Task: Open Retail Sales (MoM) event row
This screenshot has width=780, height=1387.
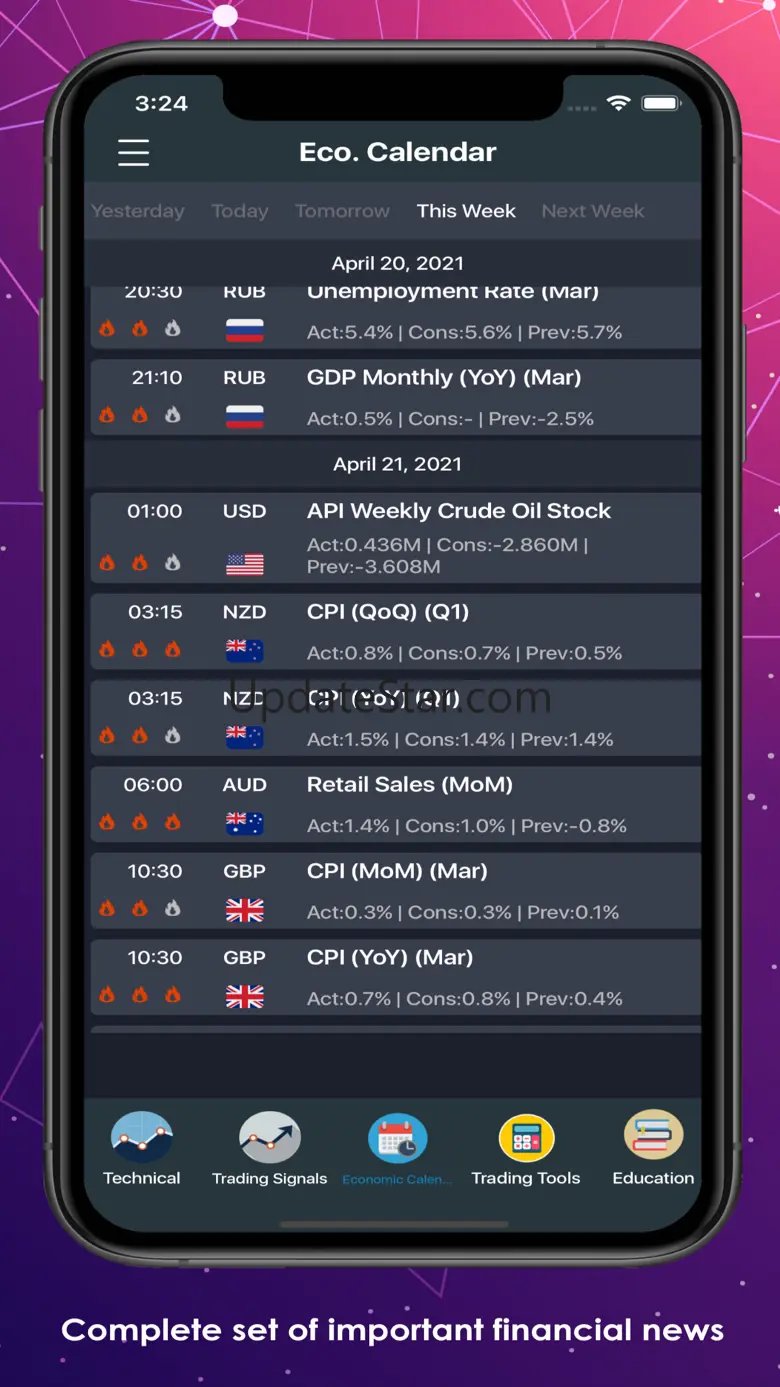Action: [410, 785]
